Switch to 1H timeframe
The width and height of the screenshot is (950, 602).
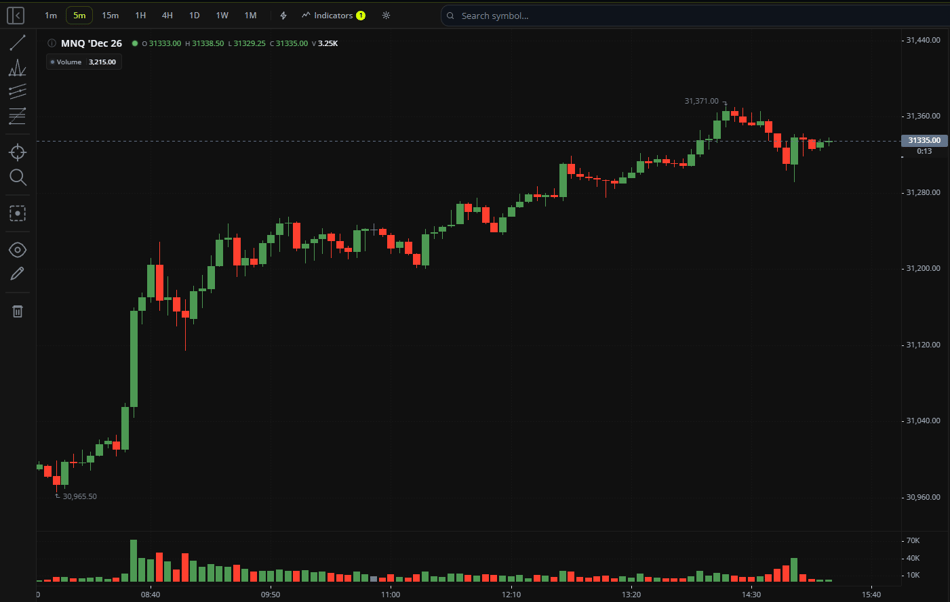(141, 15)
